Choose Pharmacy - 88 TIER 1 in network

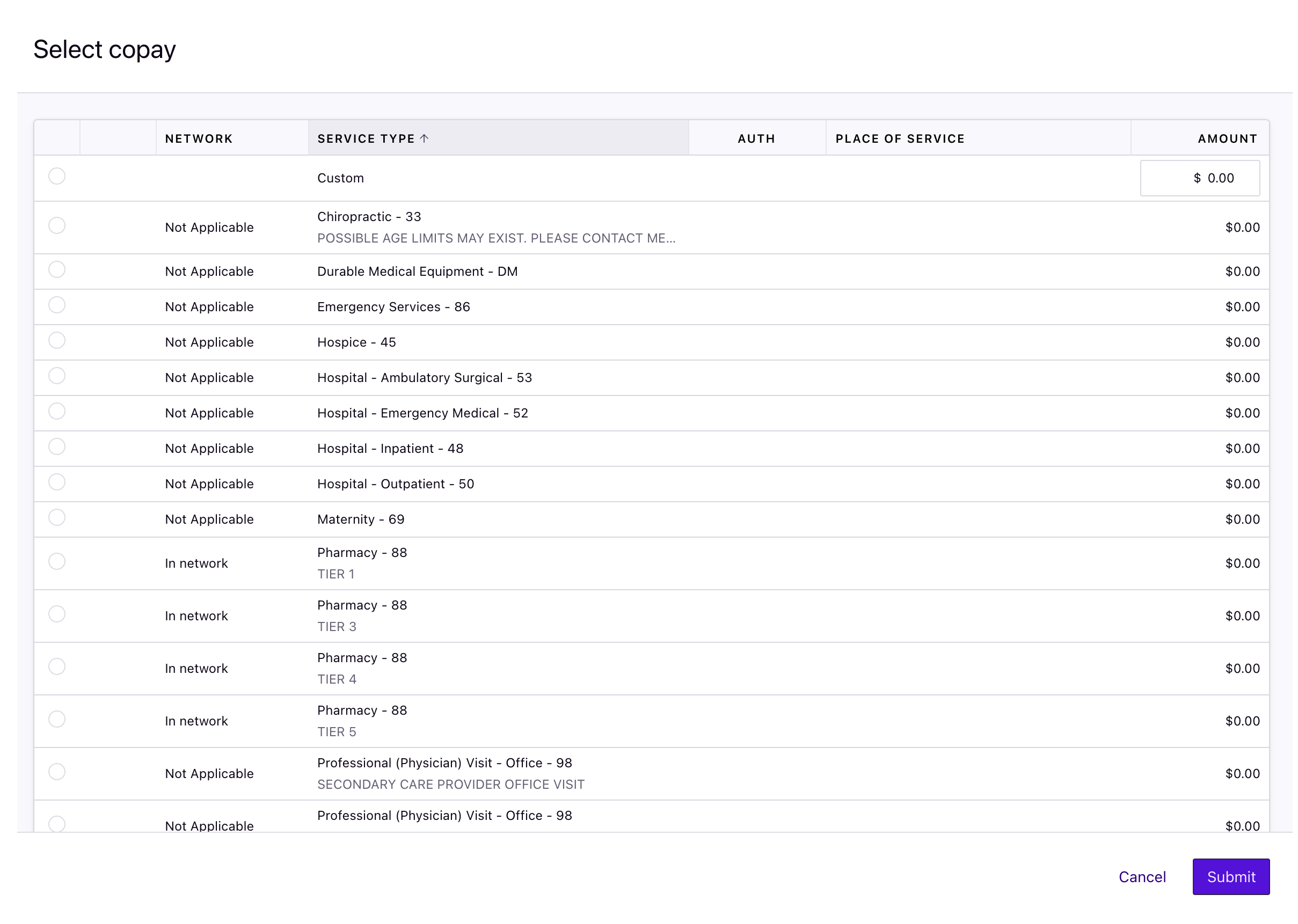57,562
